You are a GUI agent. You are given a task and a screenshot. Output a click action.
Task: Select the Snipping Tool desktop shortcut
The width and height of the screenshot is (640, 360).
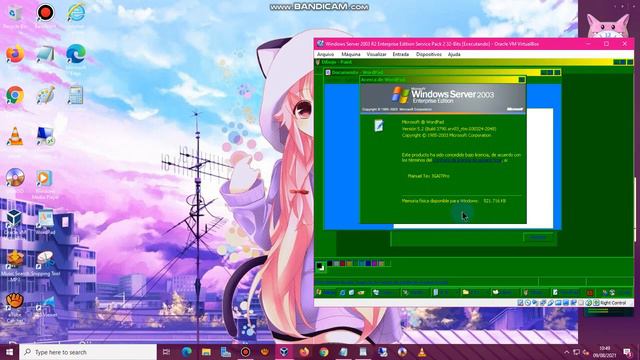point(45,263)
